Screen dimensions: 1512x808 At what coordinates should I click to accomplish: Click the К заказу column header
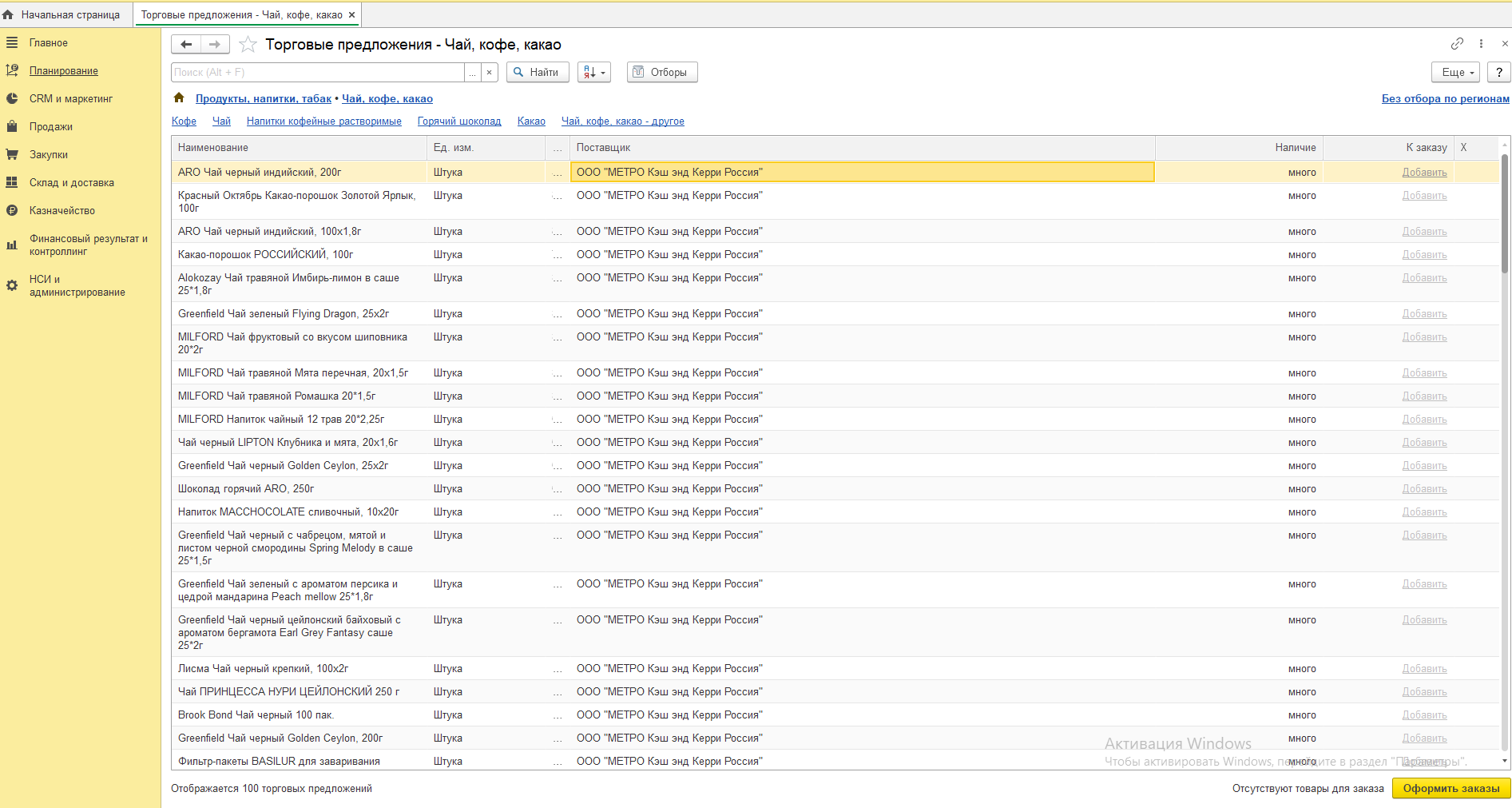pos(1388,147)
